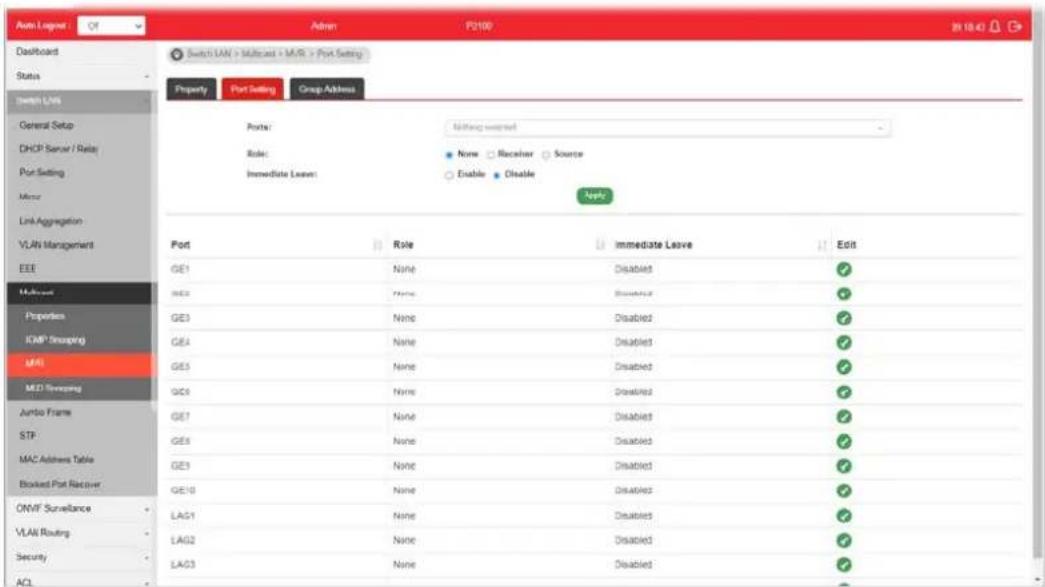
Task: Click the edit icon for LAG1
Action: [x=844, y=516]
